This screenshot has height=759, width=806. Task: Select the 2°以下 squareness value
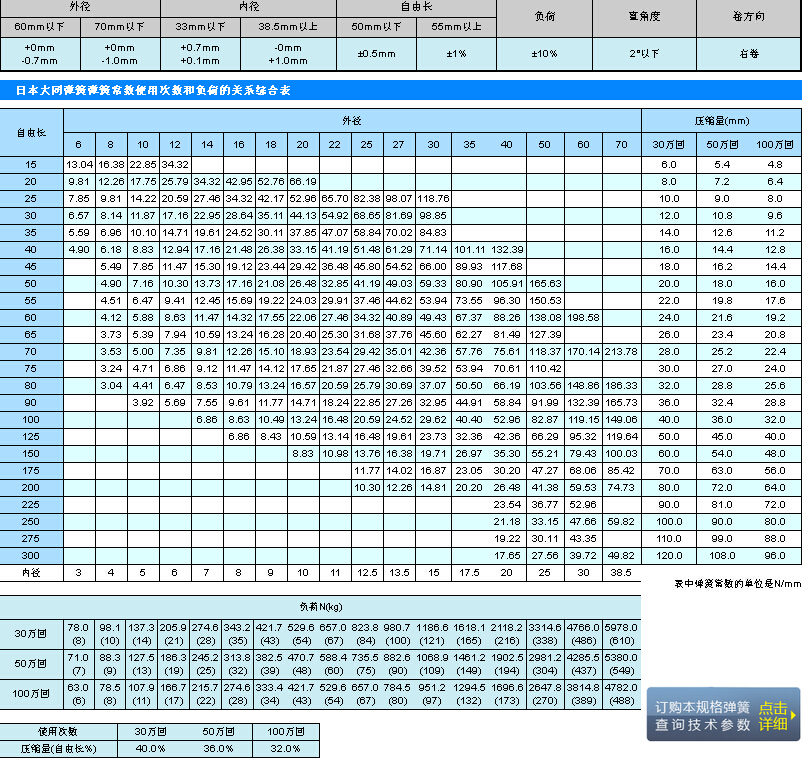coord(645,54)
